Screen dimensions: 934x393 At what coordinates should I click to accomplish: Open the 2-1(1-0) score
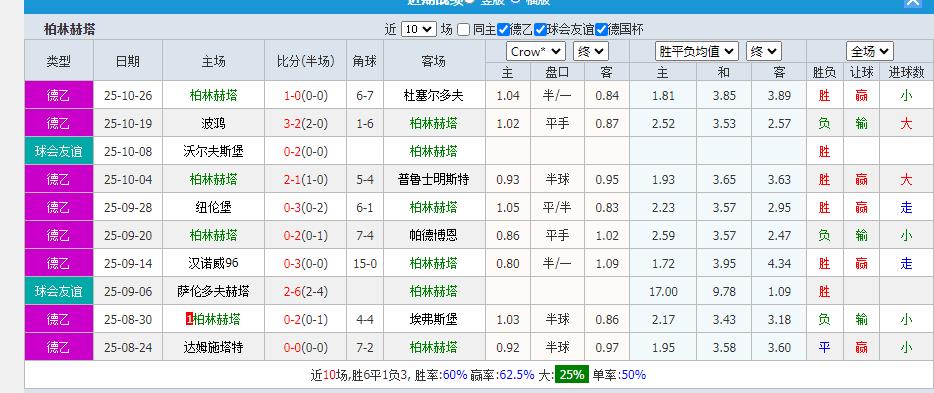pos(305,179)
